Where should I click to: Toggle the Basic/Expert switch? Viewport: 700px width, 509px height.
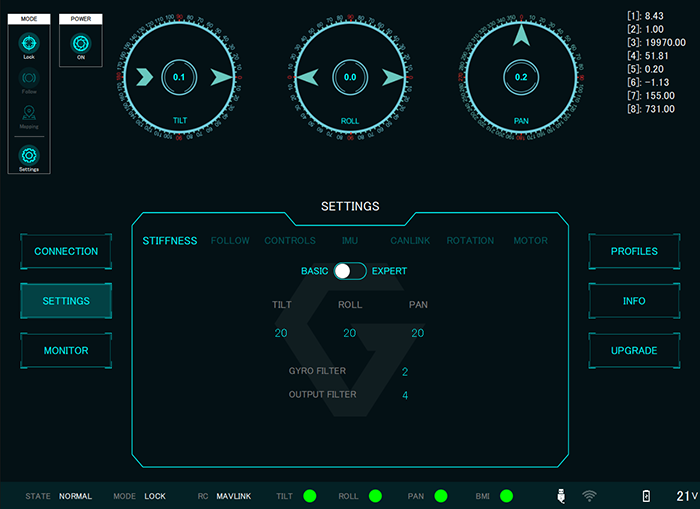point(350,271)
